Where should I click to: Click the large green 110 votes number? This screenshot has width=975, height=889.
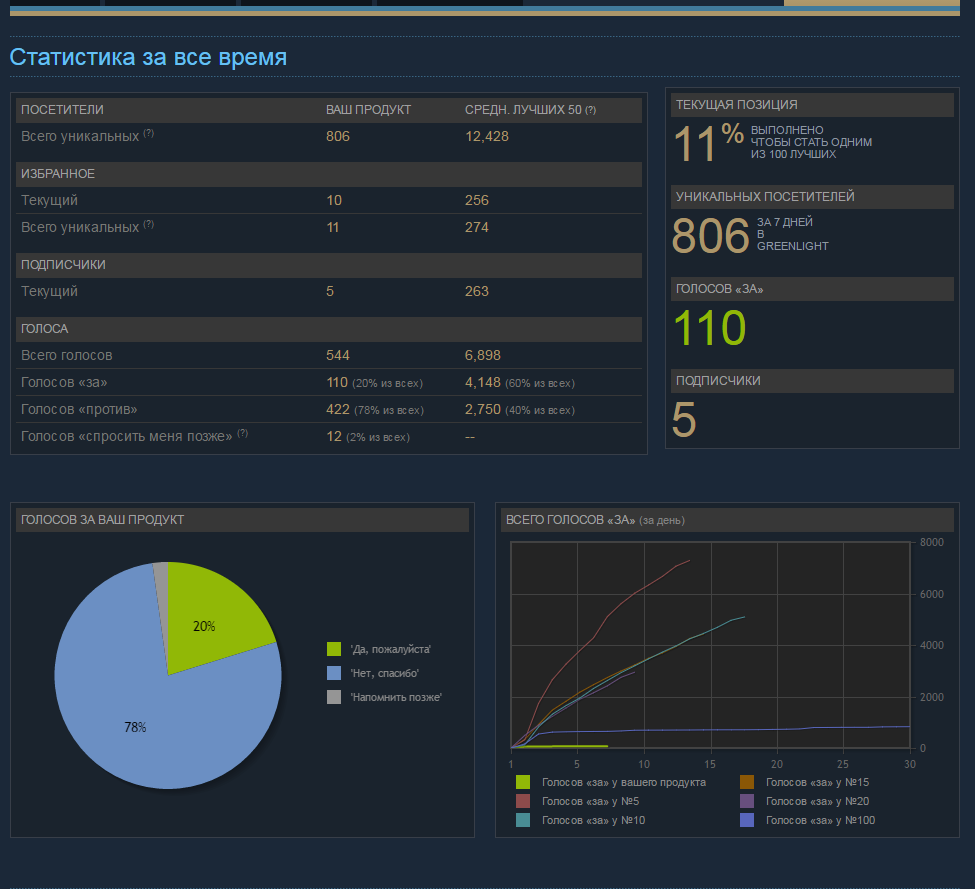point(709,328)
